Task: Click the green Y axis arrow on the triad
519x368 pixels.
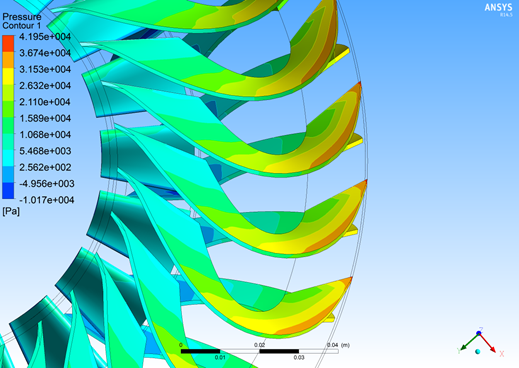Action: tap(469, 342)
